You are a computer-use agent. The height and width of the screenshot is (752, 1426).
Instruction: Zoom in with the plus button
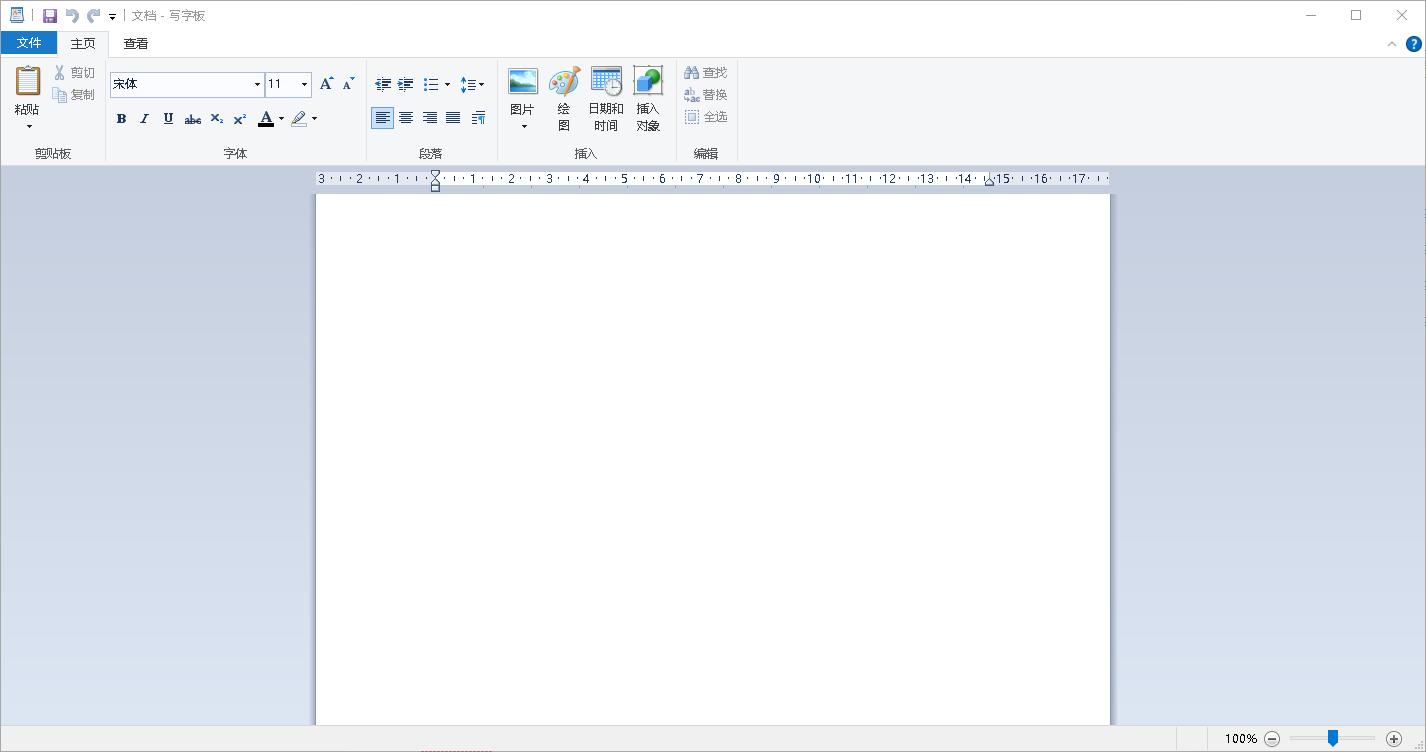click(x=1394, y=739)
